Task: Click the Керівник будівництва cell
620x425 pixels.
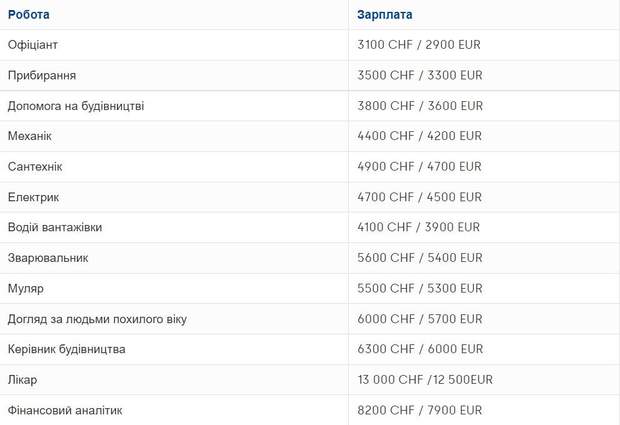Action: tap(67, 349)
